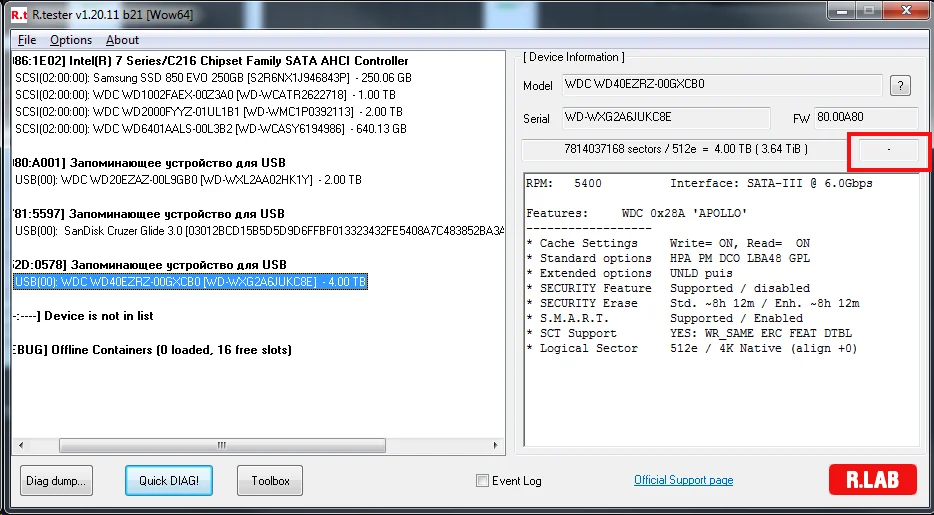Click the right scroll arrow of device list
The width and height of the screenshot is (934, 515).
click(x=496, y=445)
